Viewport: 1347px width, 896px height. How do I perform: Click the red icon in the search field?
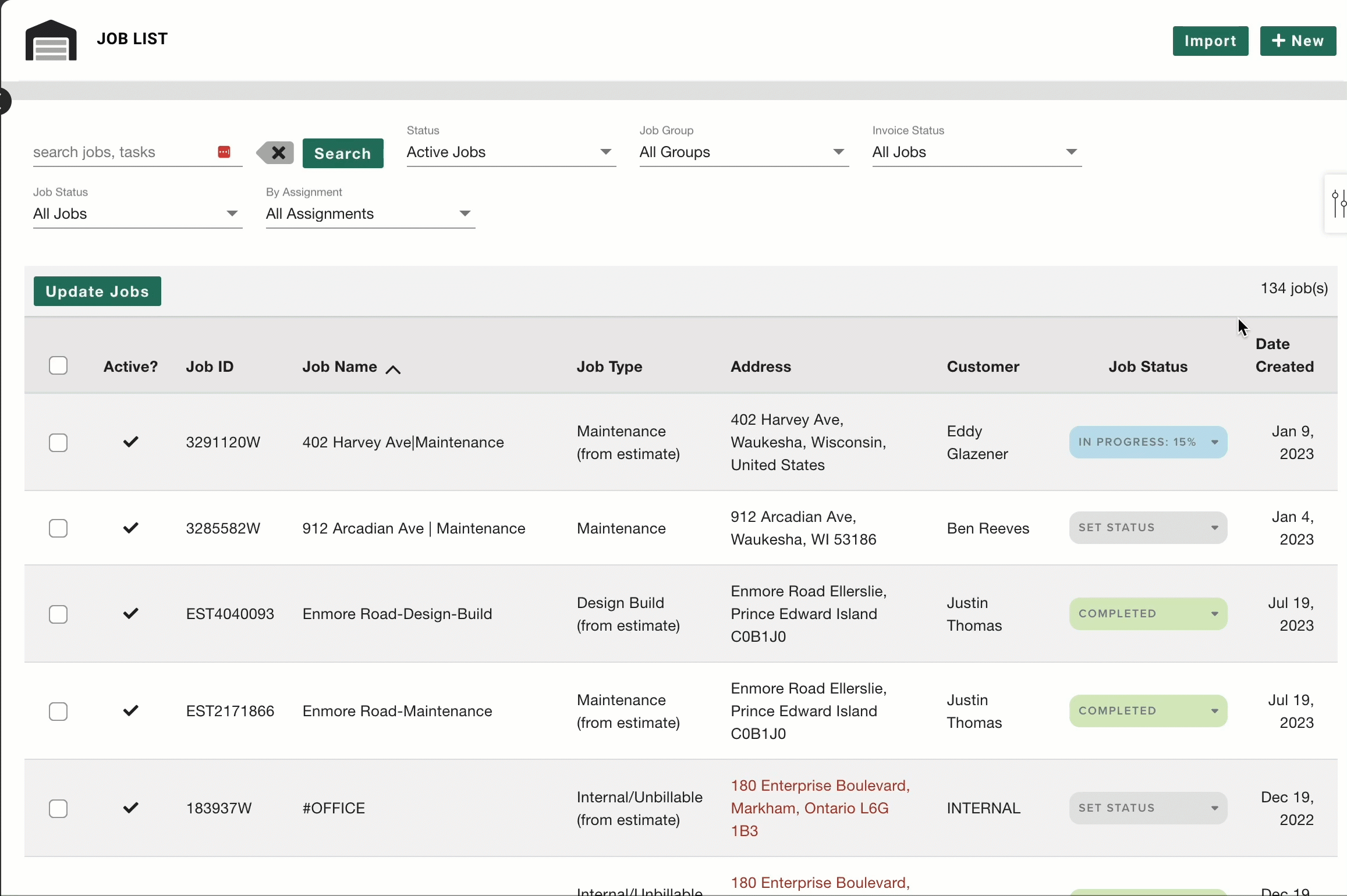[224, 152]
